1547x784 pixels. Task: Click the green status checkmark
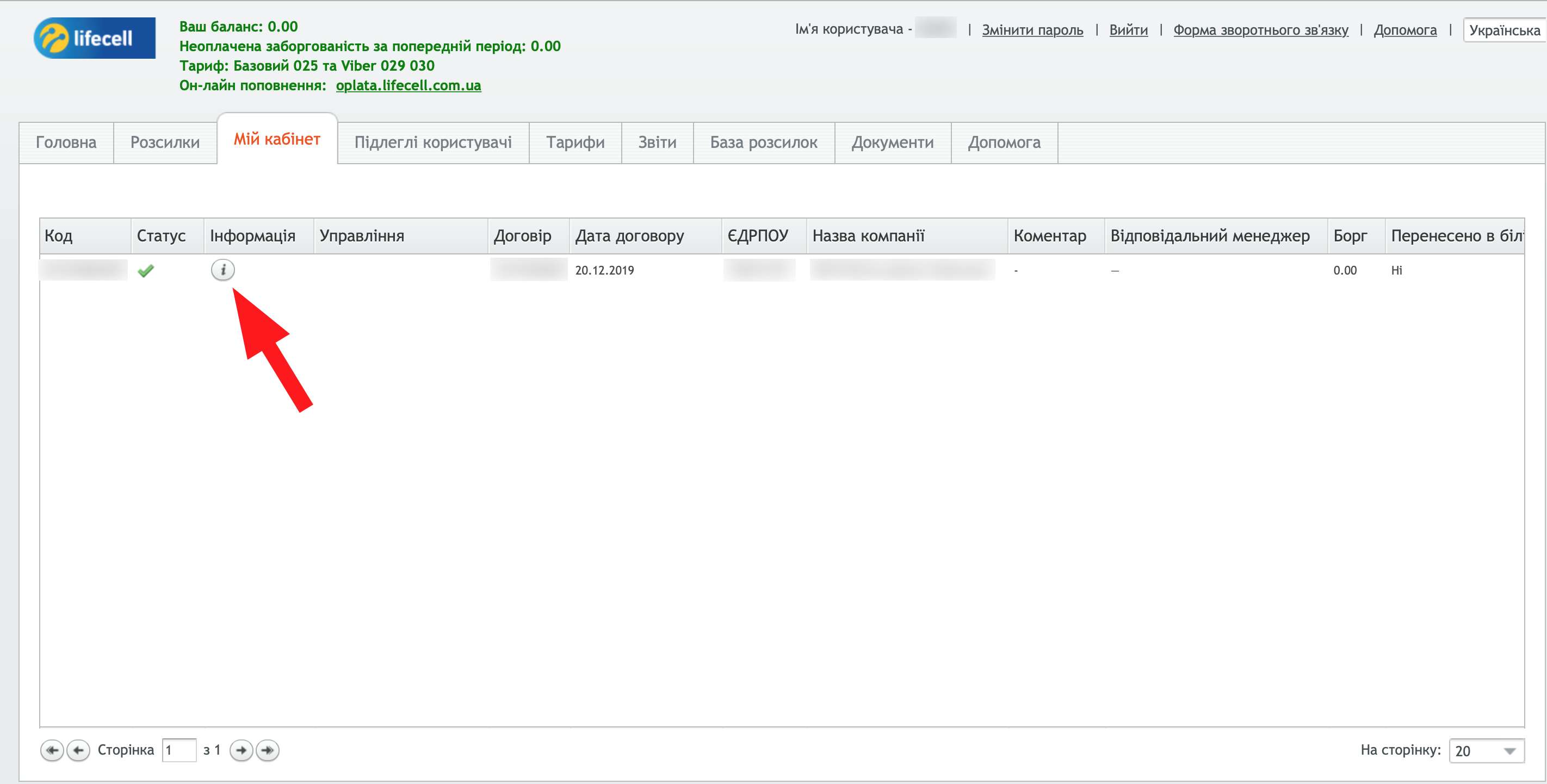(145, 271)
